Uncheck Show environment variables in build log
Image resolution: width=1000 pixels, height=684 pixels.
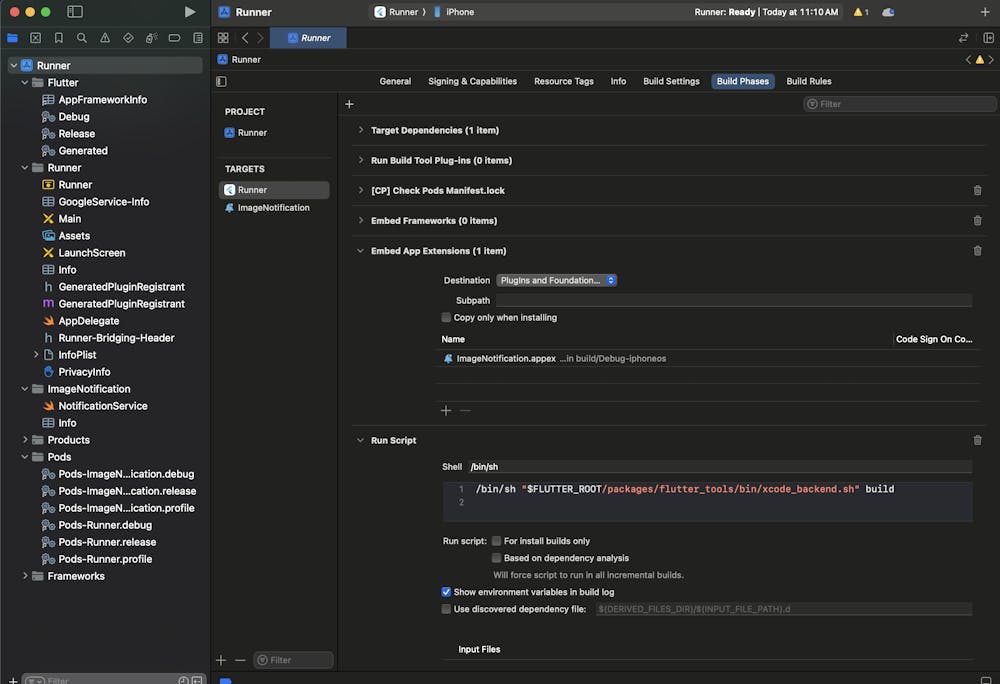pos(446,592)
